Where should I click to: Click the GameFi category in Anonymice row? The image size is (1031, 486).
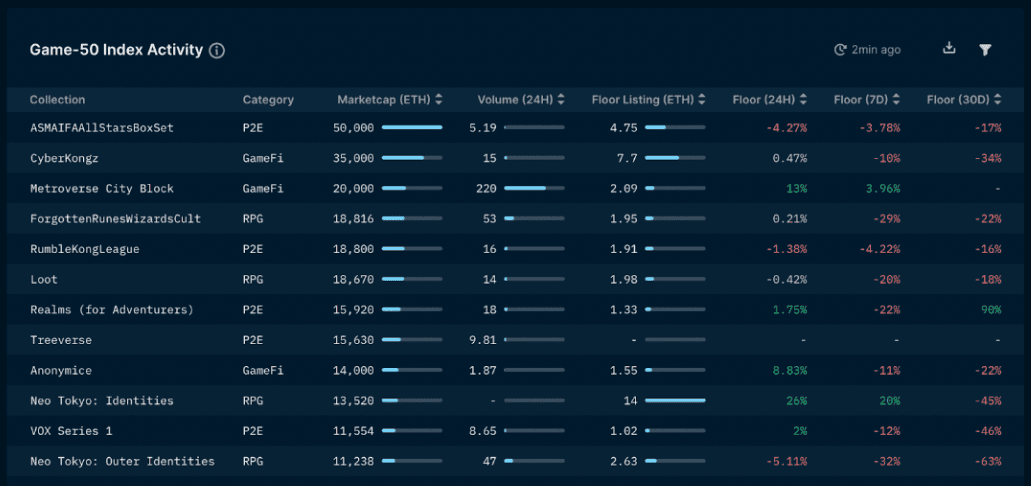(x=263, y=370)
